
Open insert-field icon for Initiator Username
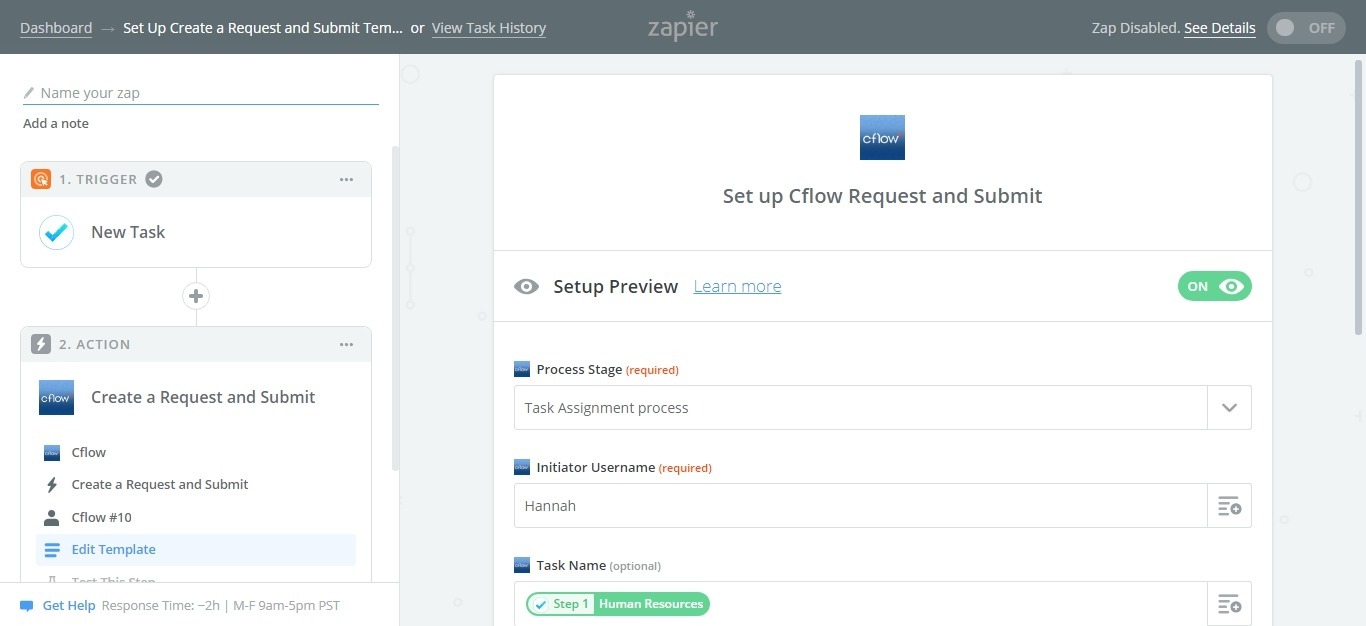pos(1230,506)
